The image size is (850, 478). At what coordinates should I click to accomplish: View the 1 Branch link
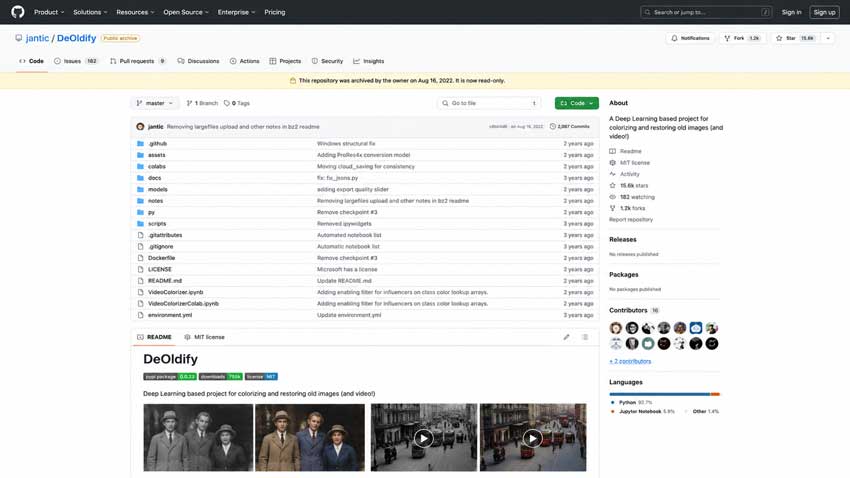[x=202, y=103]
